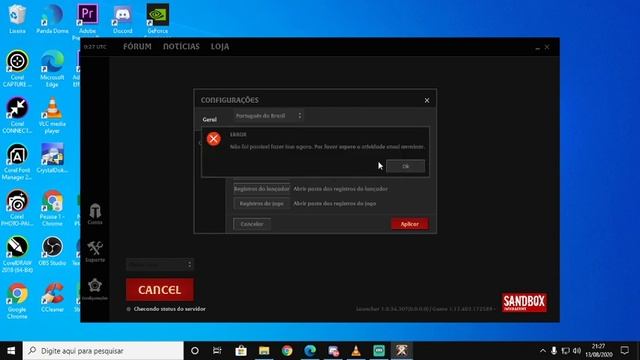The height and width of the screenshot is (360, 640).
Task: Open CrystalDisk desktop shortcut
Action: pyautogui.click(x=52, y=158)
